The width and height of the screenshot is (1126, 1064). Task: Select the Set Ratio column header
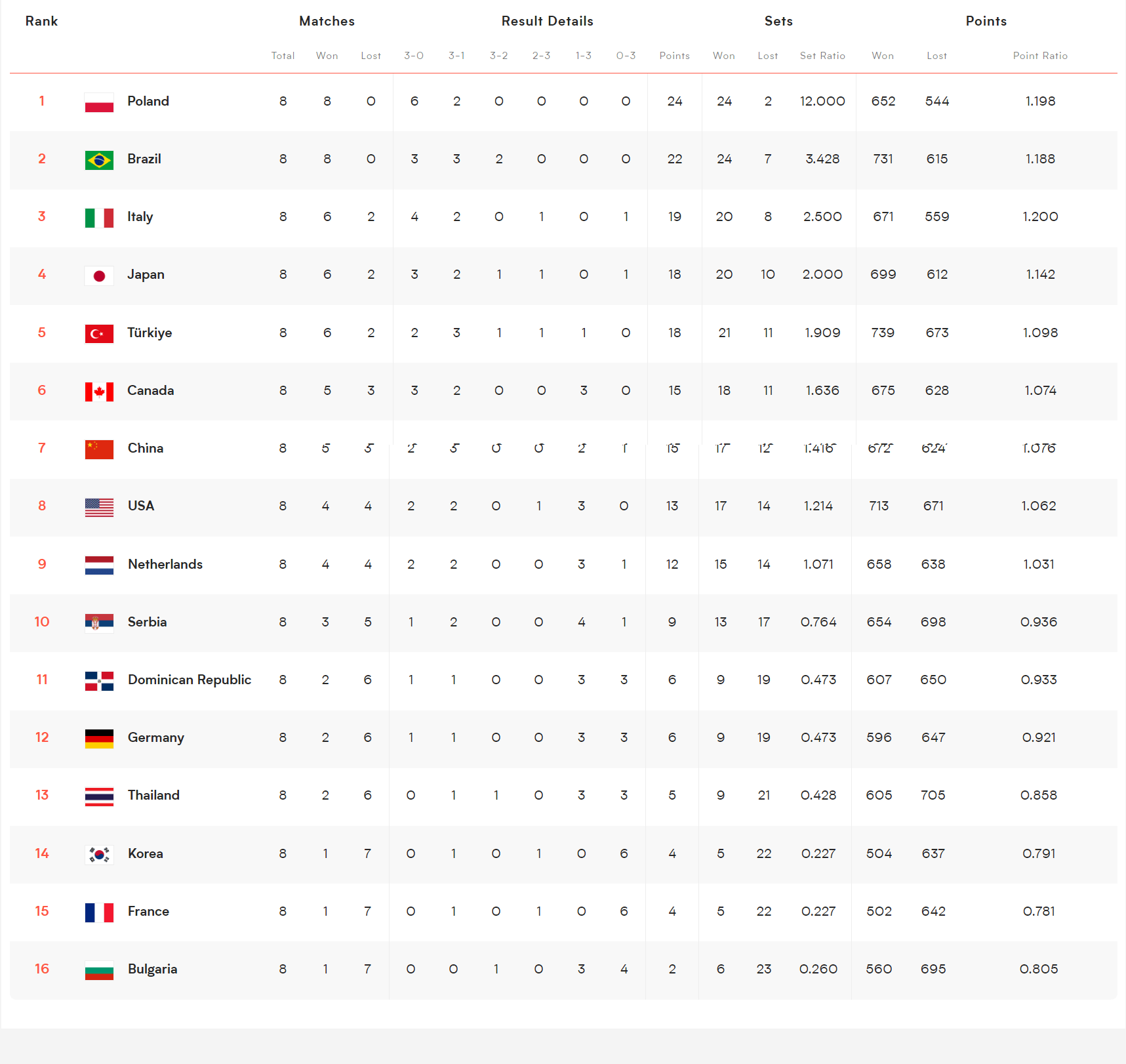[822, 56]
